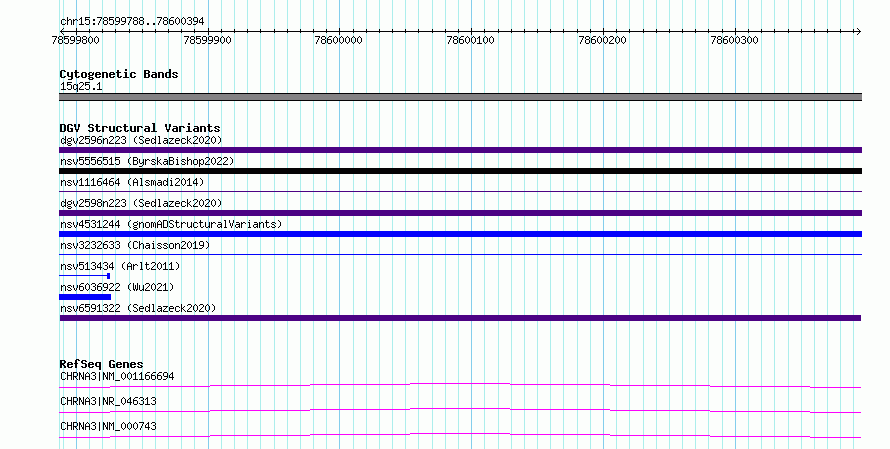Select variant label nsv4531244 (gnomADStructuralVariants)

click(171, 224)
